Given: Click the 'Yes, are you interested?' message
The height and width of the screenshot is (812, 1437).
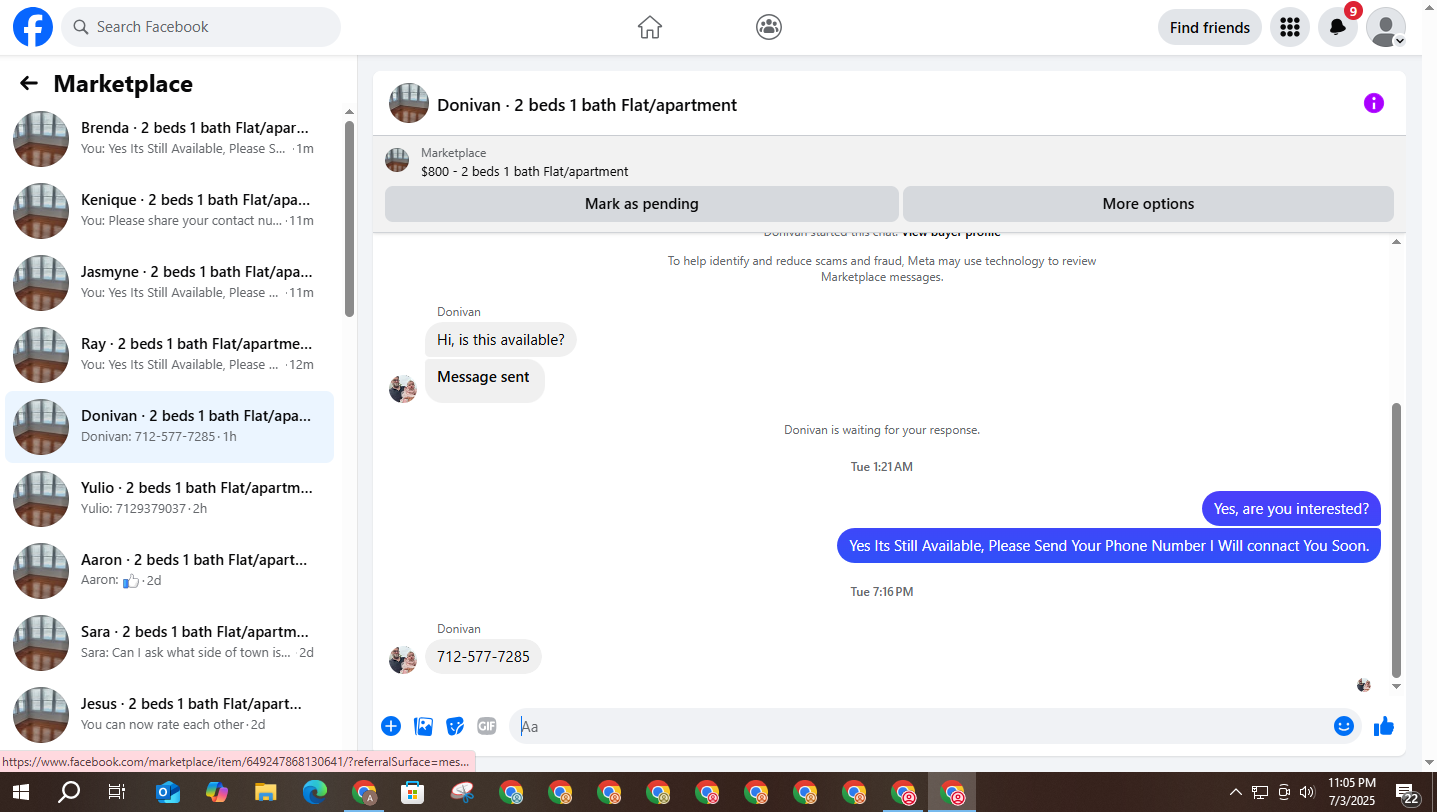Looking at the screenshot, I should 1291,509.
